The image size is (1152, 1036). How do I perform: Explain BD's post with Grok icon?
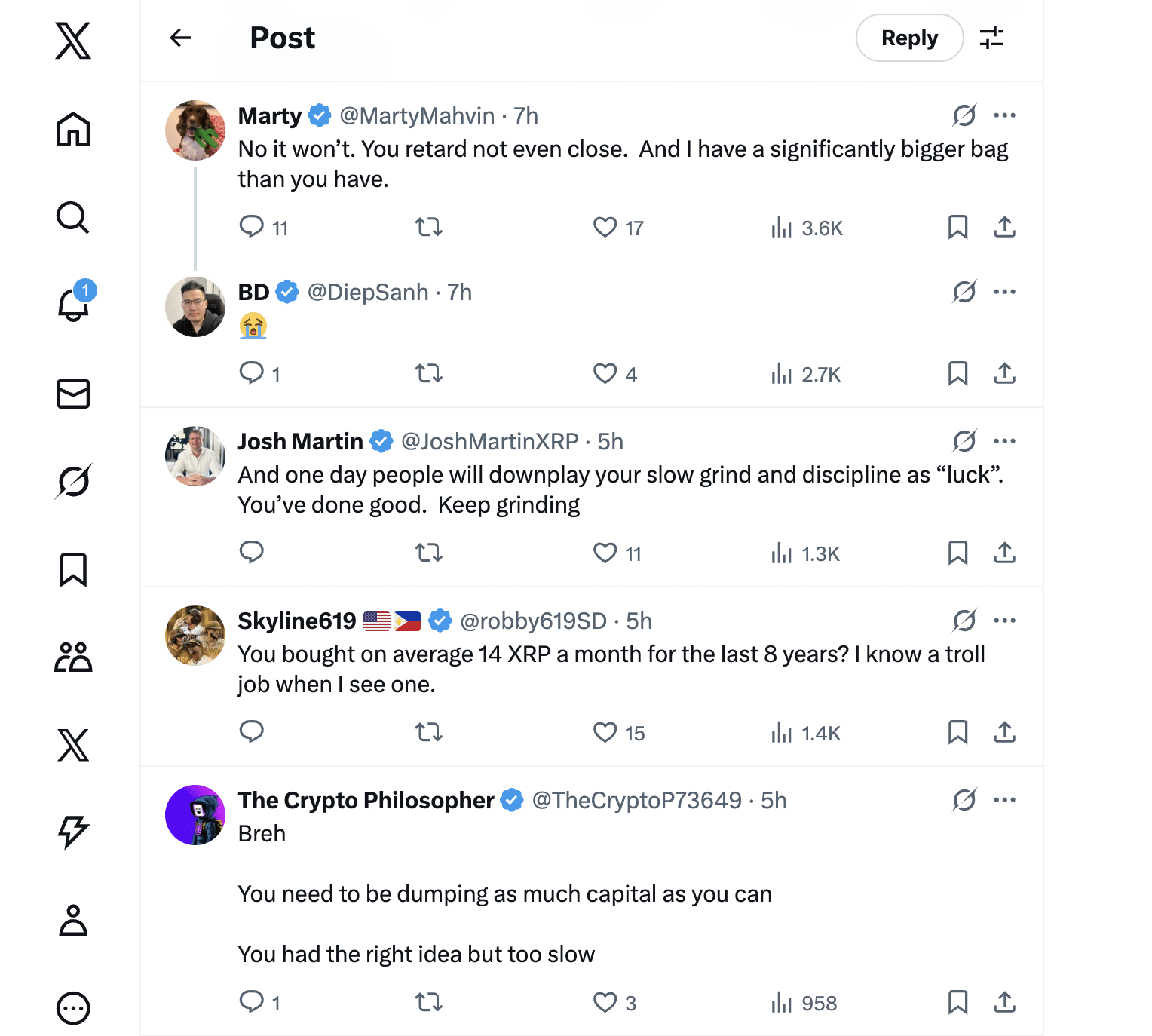(x=964, y=292)
